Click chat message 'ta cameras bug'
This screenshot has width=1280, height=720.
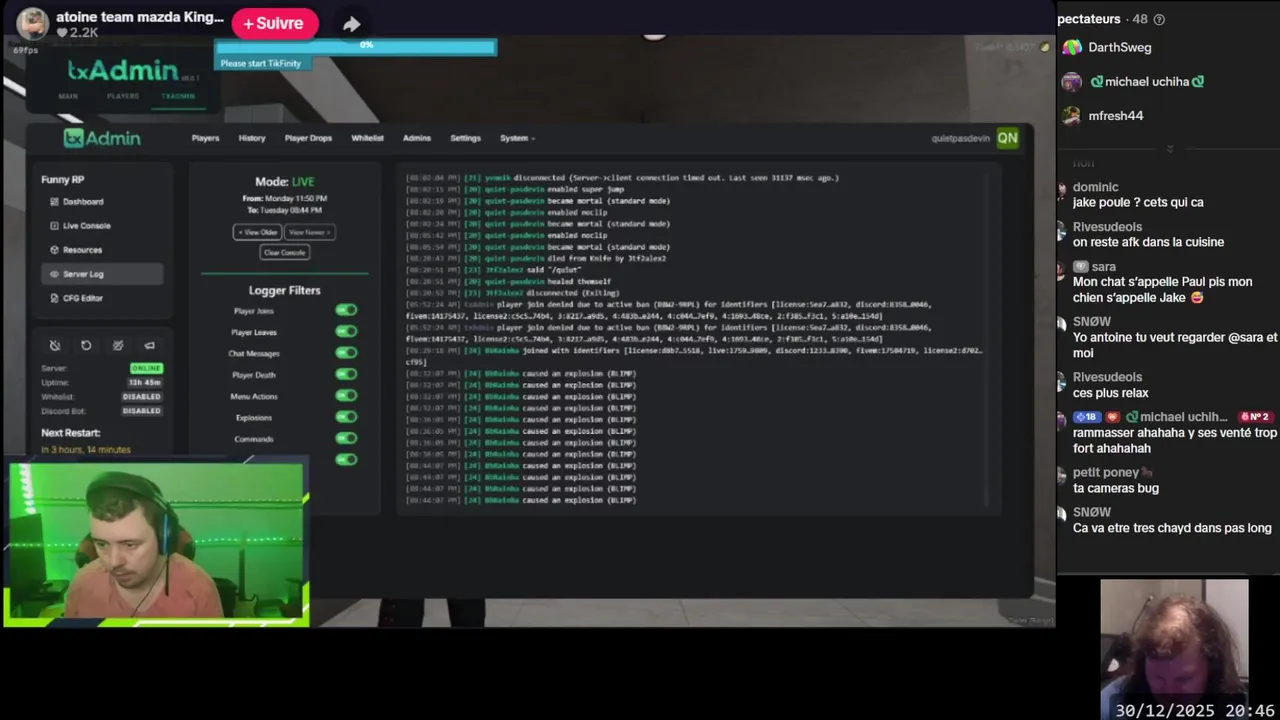1116,488
